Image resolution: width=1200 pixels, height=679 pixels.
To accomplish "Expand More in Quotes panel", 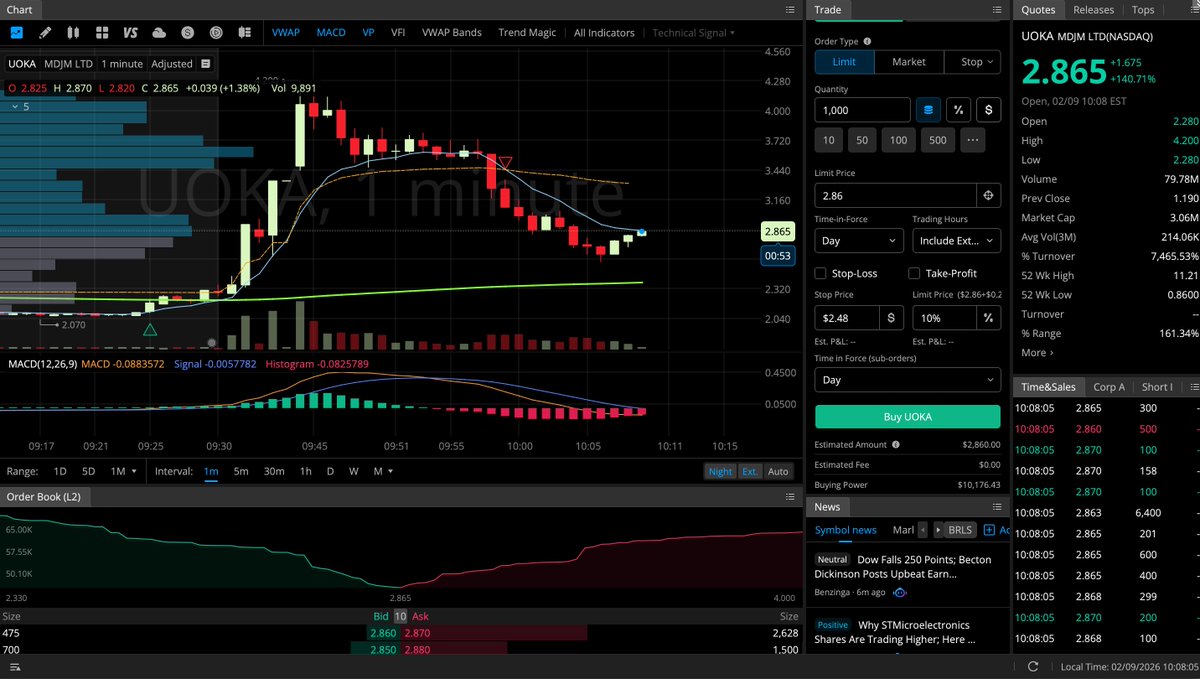I will pos(1036,353).
